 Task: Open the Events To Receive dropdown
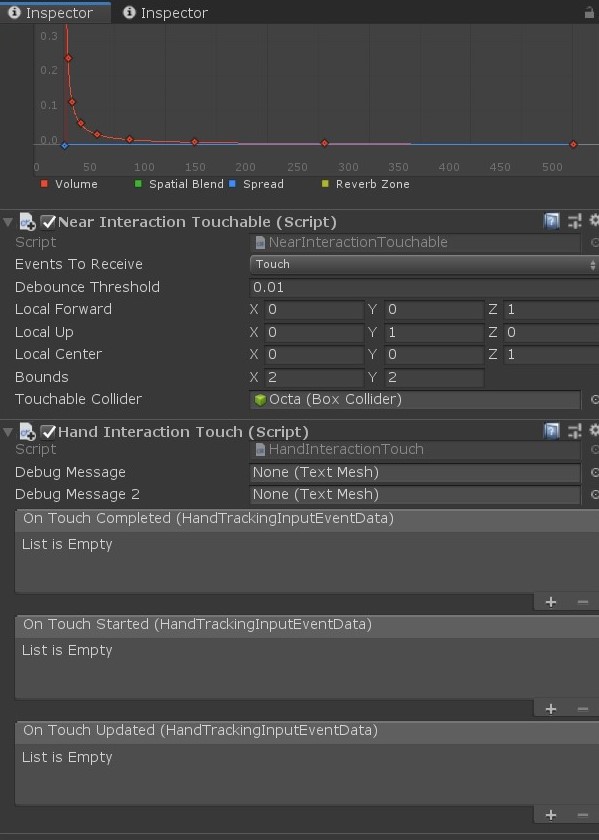[424, 265]
